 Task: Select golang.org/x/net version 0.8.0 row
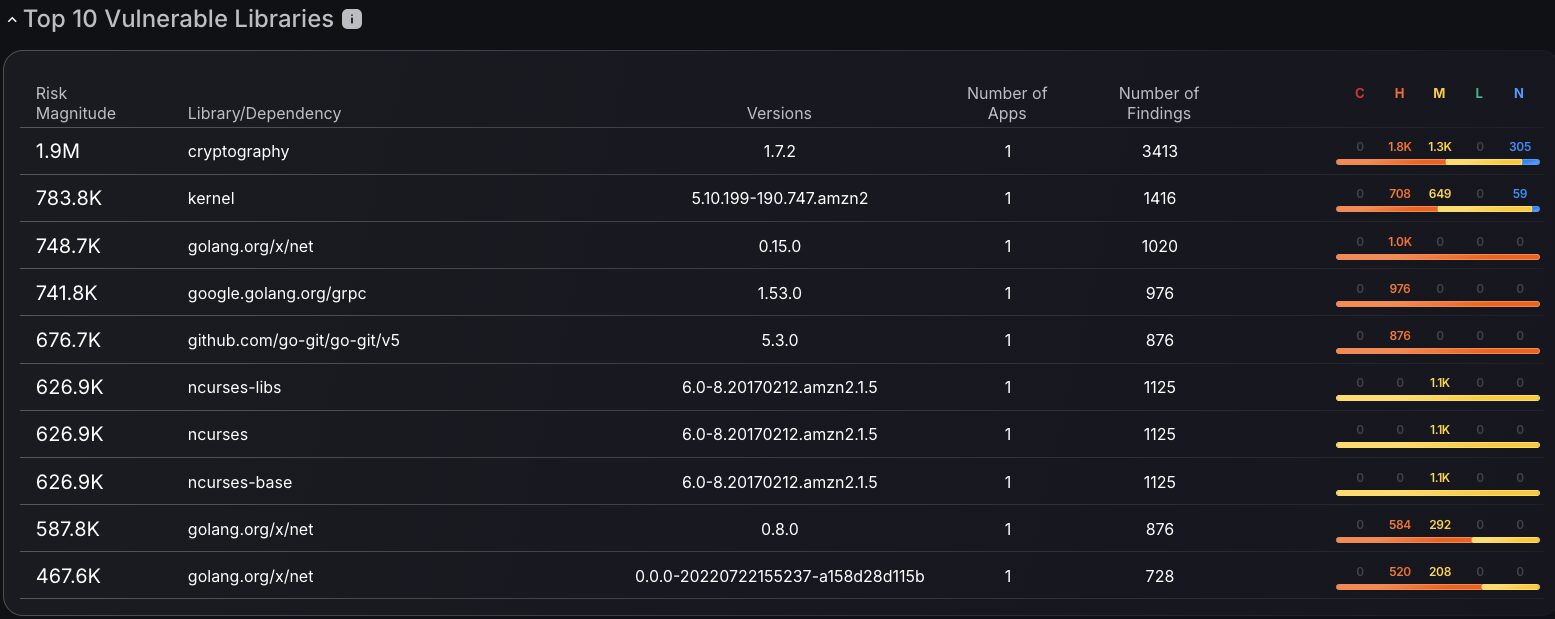[x=780, y=529]
